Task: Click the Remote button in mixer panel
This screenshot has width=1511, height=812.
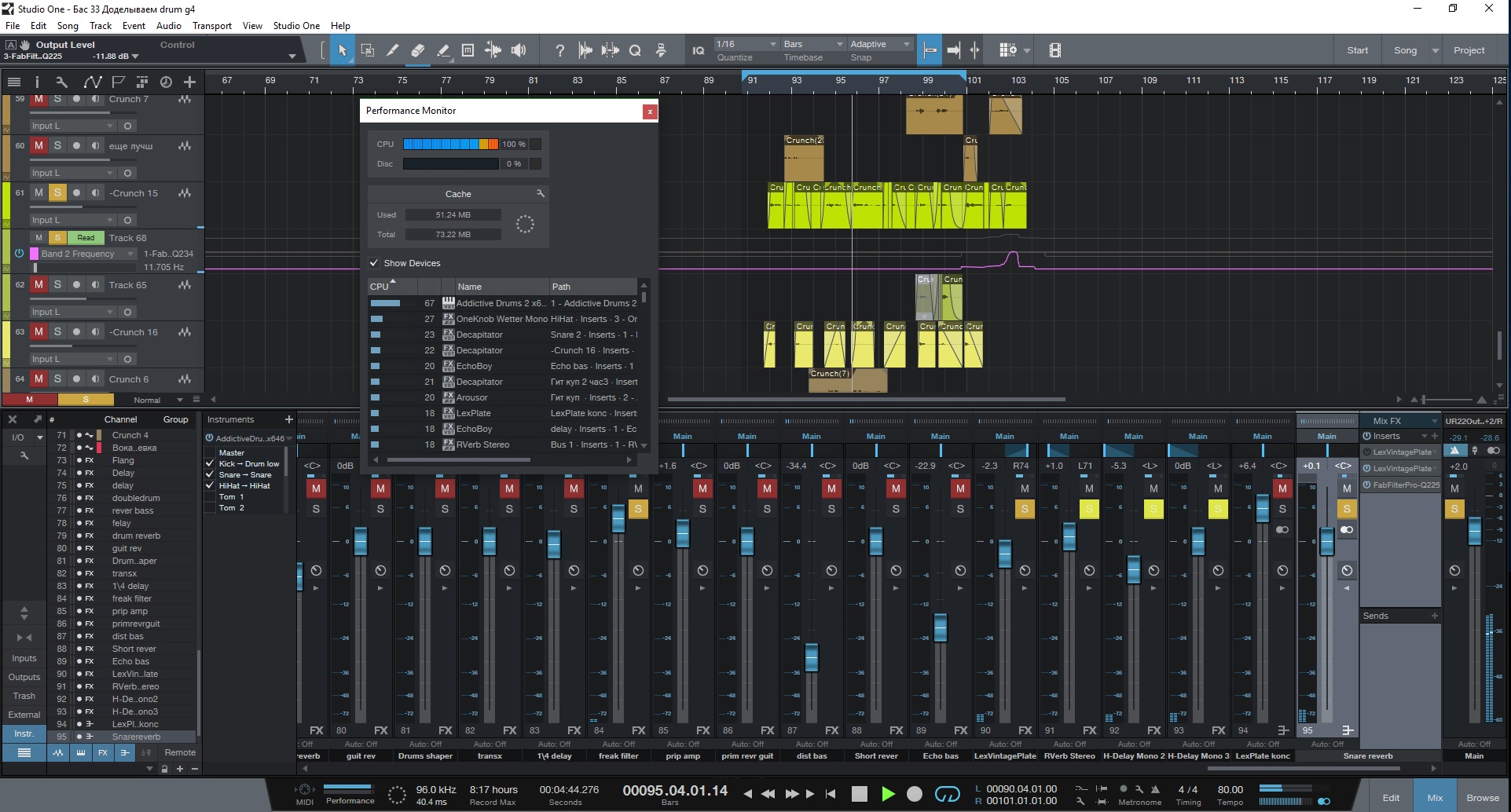Action: pyautogui.click(x=180, y=752)
